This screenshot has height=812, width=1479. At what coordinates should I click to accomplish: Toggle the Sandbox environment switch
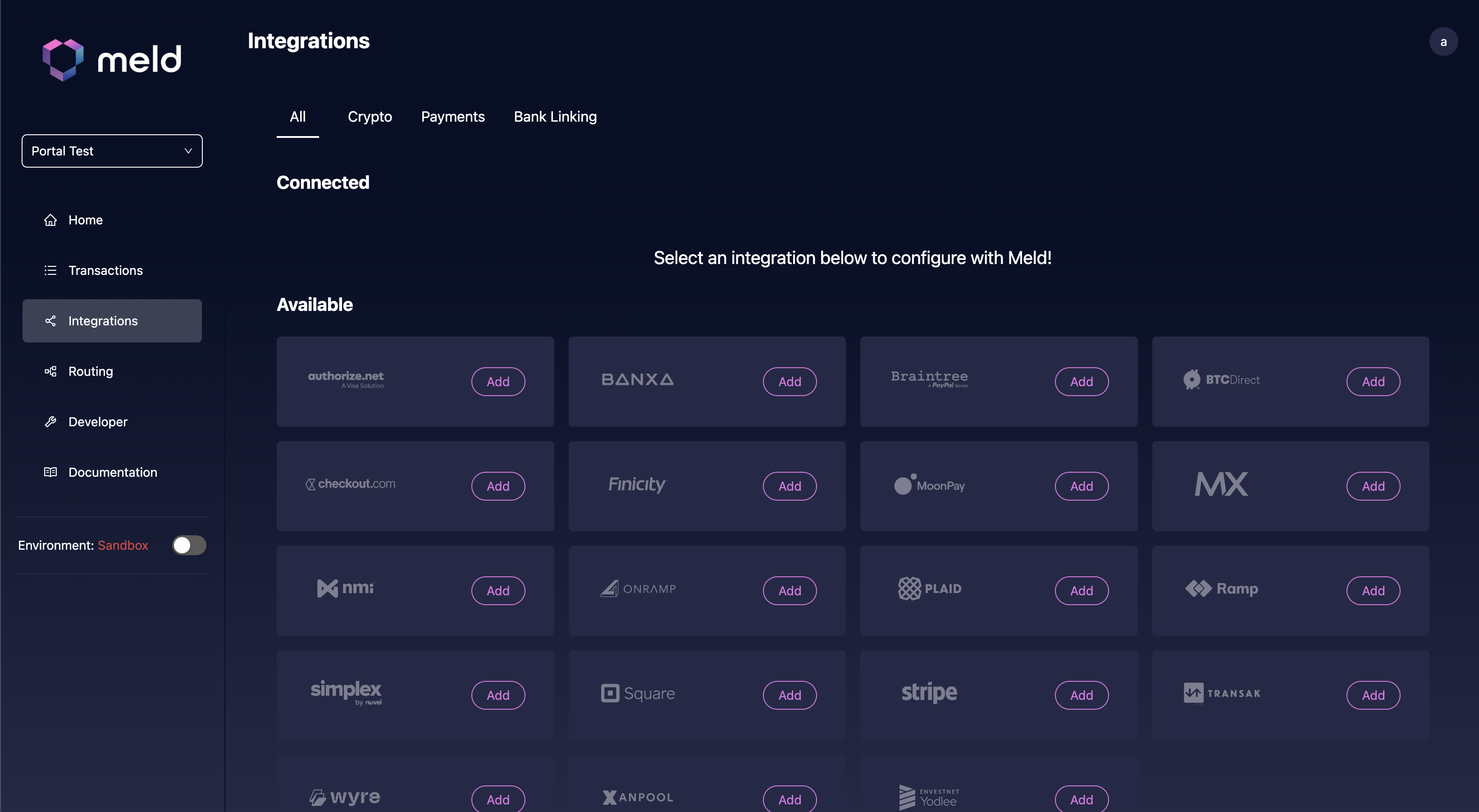click(x=189, y=545)
